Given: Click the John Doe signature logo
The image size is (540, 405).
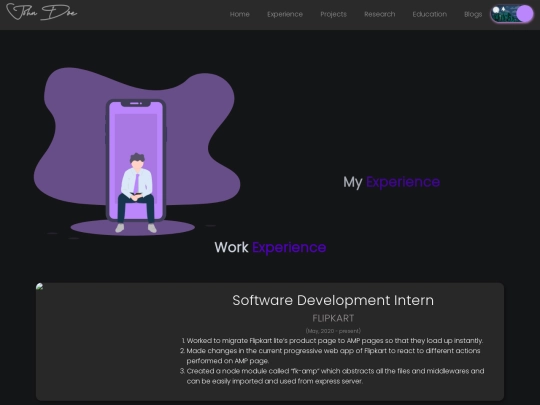Looking at the screenshot, I should coord(42,12).
